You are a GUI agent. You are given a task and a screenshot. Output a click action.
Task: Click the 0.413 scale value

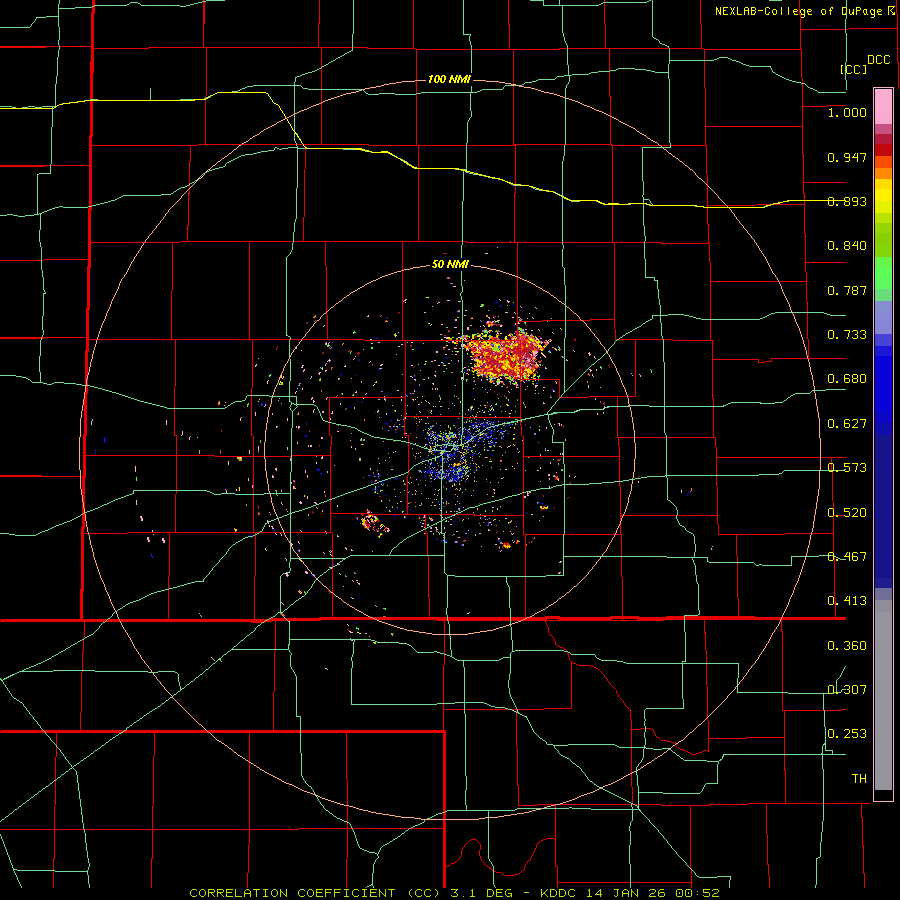click(847, 601)
